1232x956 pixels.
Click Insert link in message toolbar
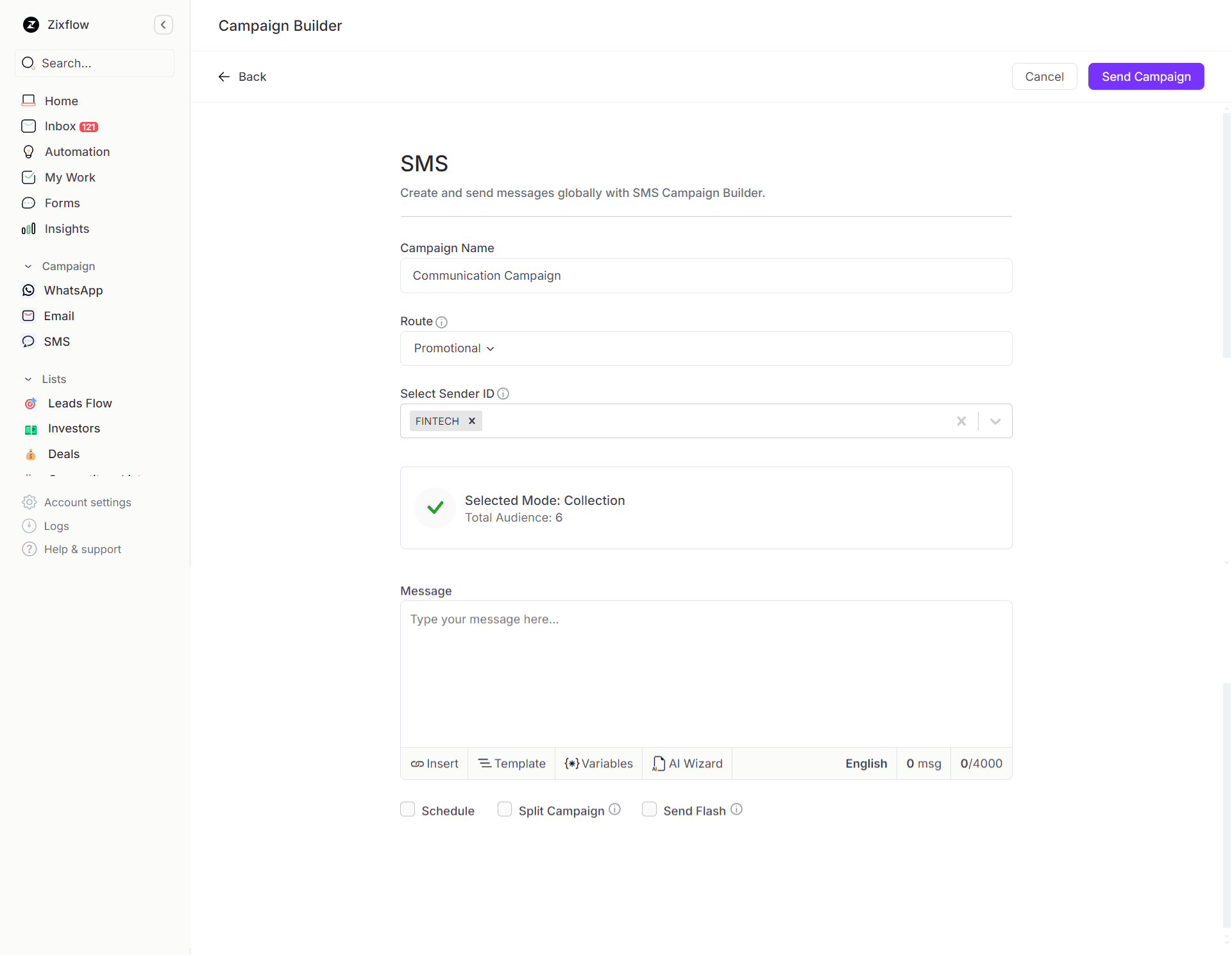click(x=434, y=764)
